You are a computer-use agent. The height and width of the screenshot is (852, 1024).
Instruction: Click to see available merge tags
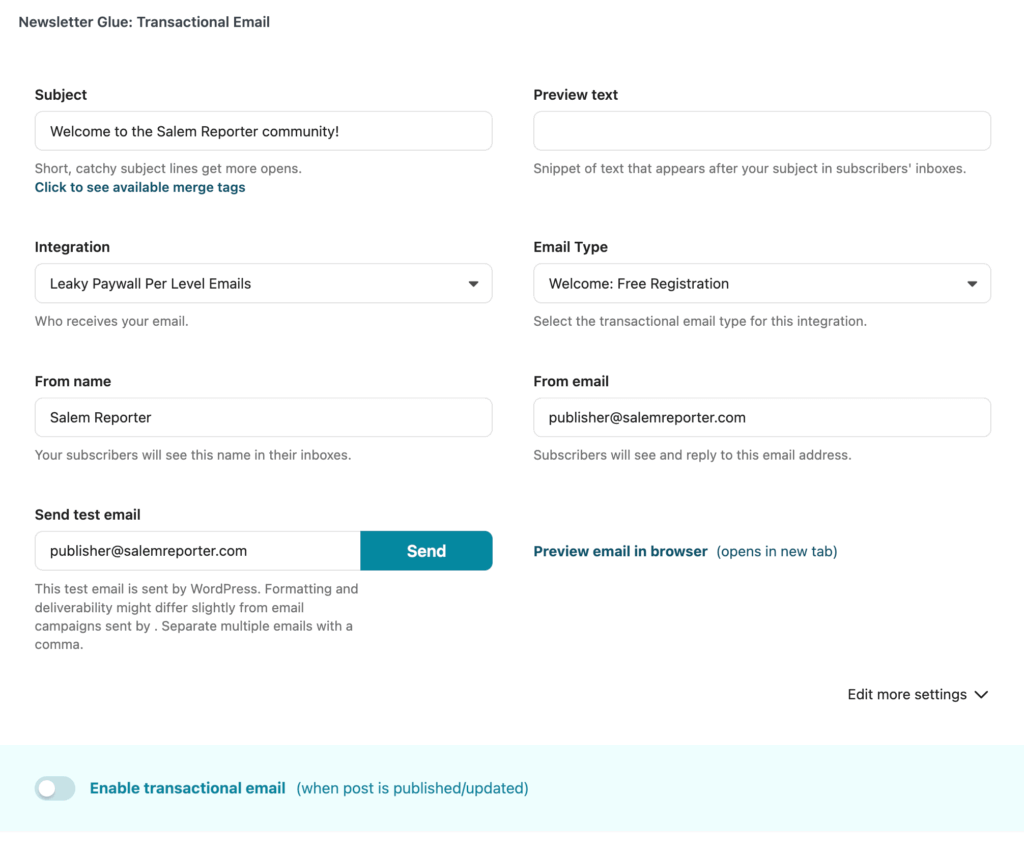tap(140, 187)
